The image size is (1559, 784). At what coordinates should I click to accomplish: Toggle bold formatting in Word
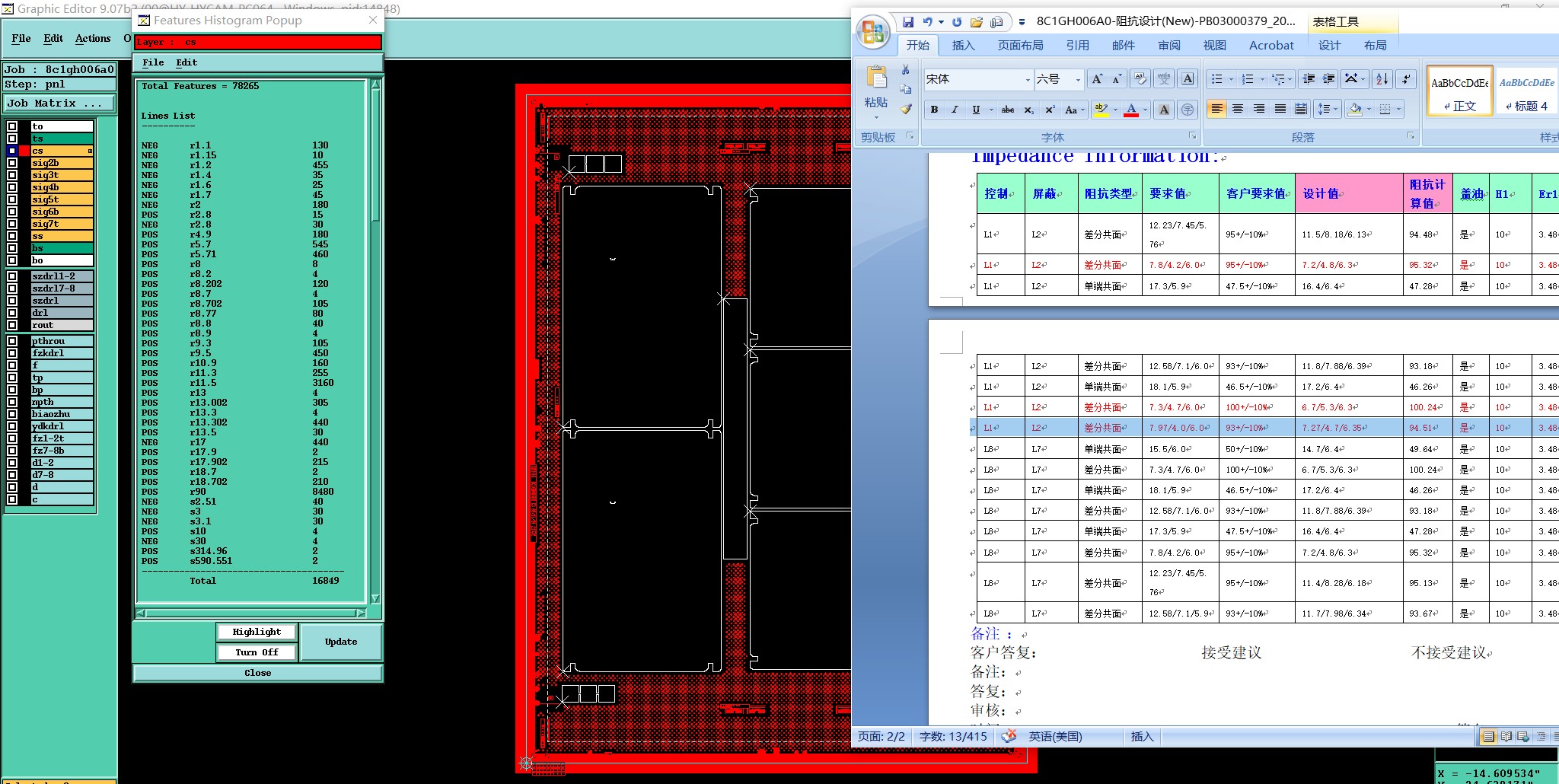(934, 110)
